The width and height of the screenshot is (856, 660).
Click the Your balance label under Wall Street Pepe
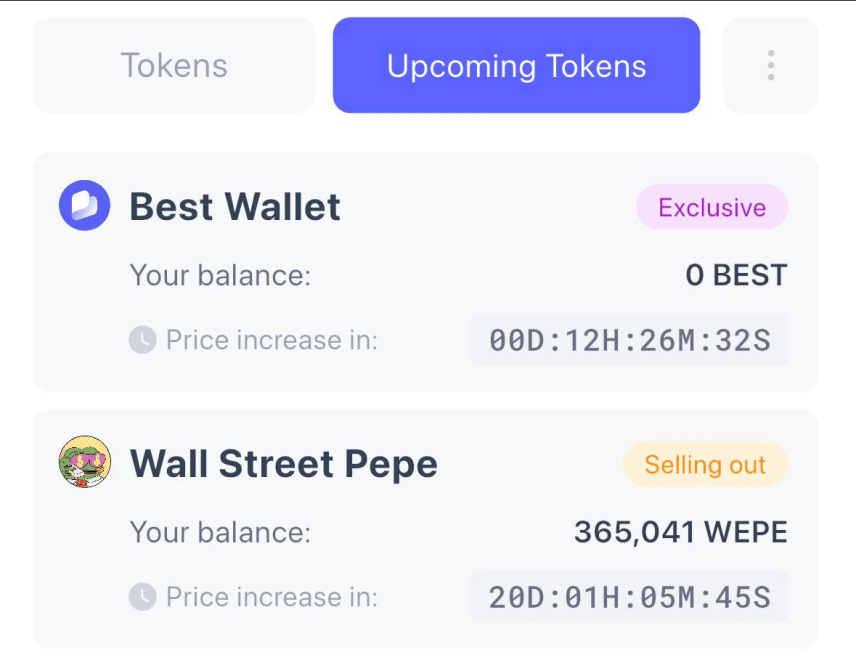[221, 532]
